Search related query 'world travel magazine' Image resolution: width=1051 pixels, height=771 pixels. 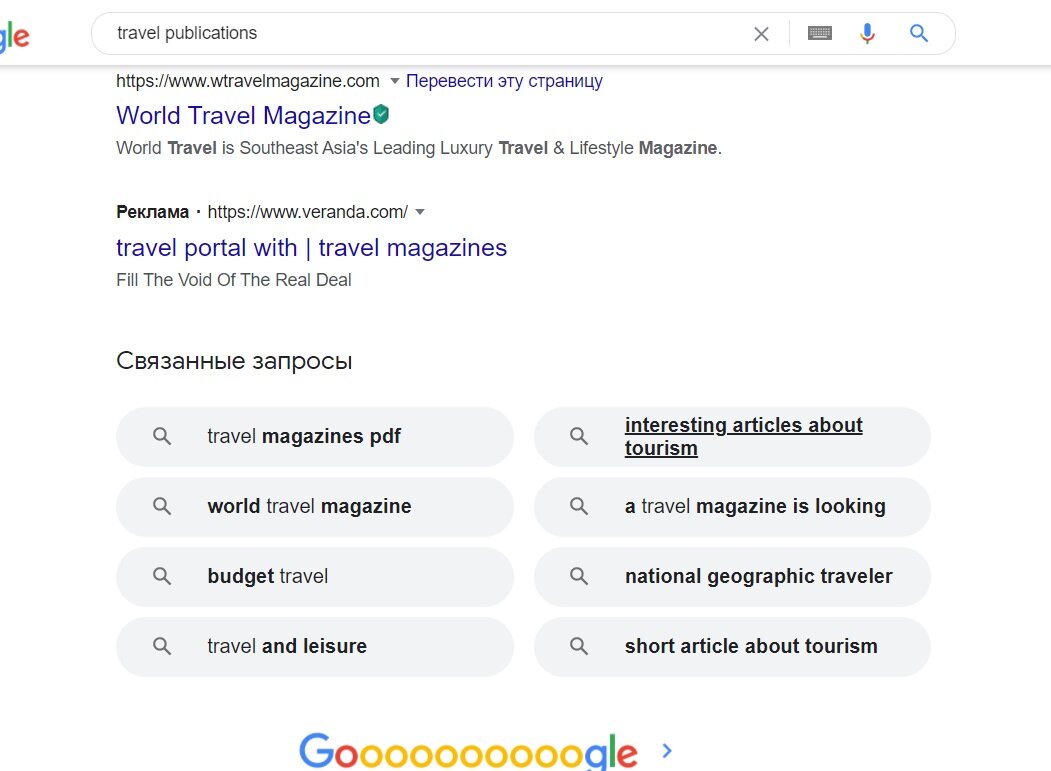coord(315,506)
